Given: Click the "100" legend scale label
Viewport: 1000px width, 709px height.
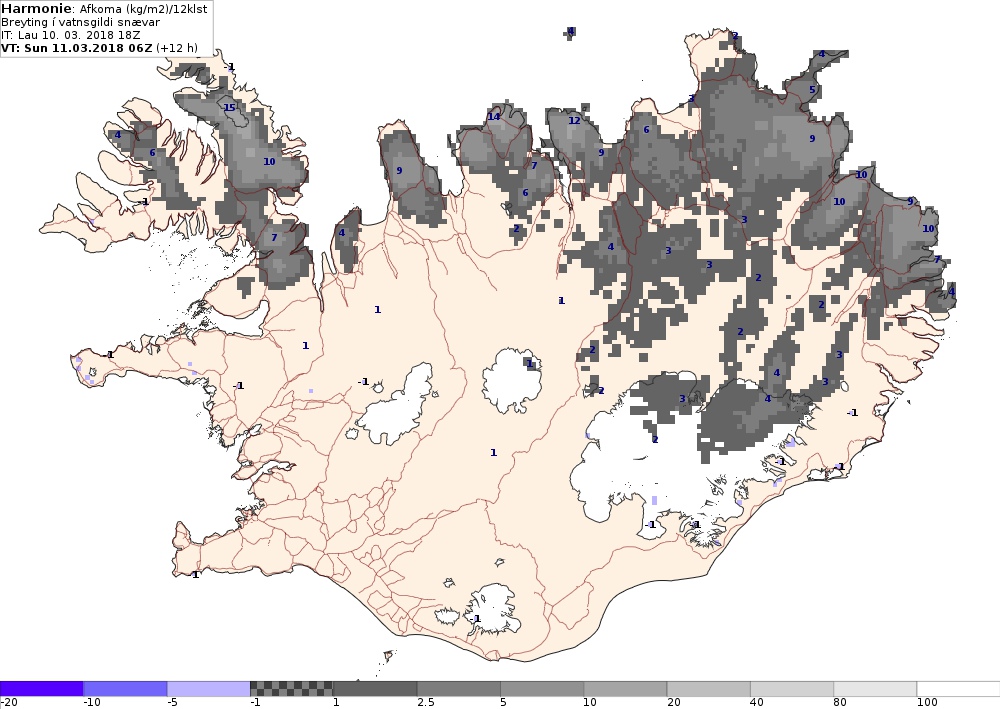Looking at the screenshot, I should click(927, 703).
